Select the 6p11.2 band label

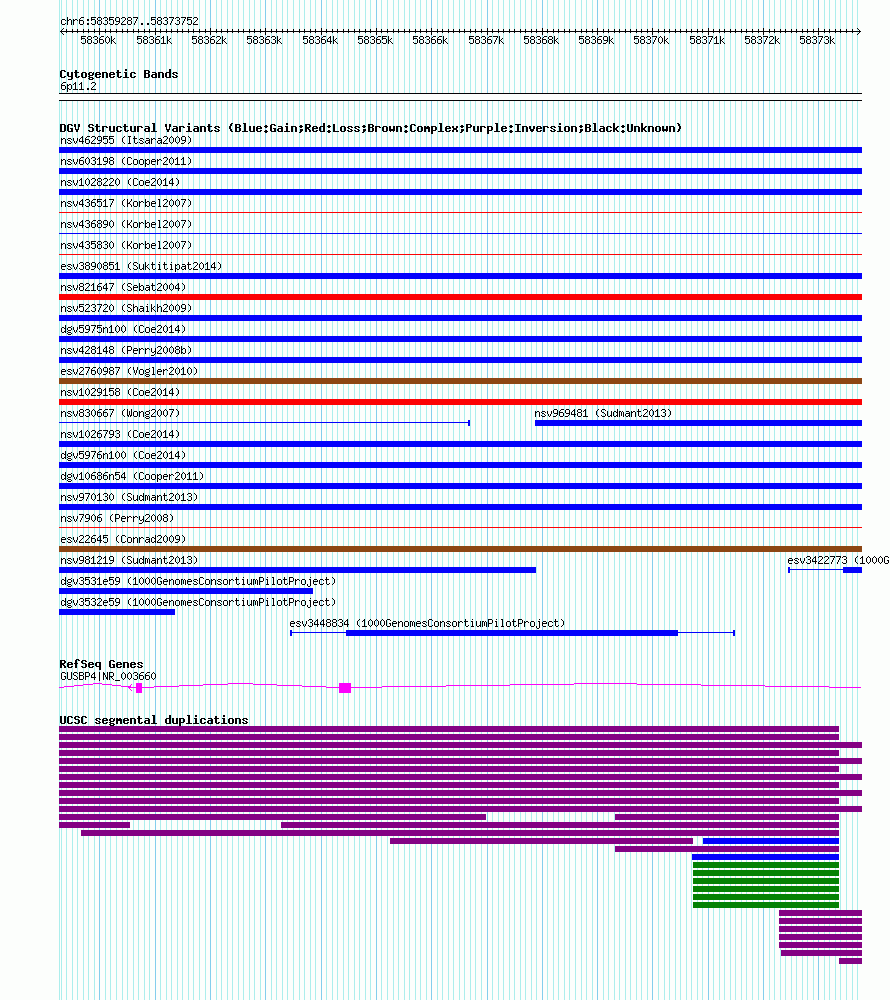(x=78, y=87)
